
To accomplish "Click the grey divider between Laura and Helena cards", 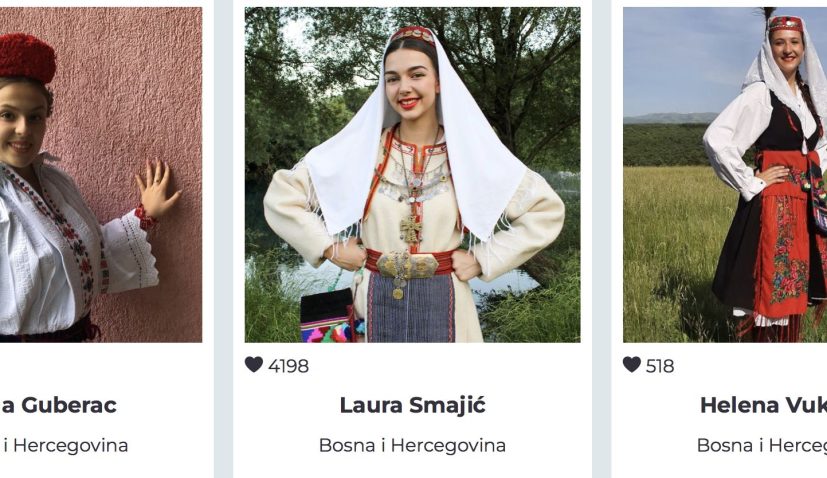I will point(601,239).
